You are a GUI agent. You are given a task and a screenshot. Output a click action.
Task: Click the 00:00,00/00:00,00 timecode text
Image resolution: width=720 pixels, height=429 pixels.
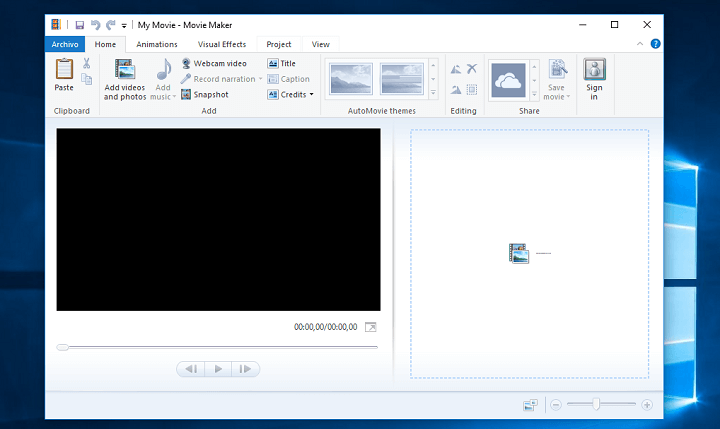(326, 327)
